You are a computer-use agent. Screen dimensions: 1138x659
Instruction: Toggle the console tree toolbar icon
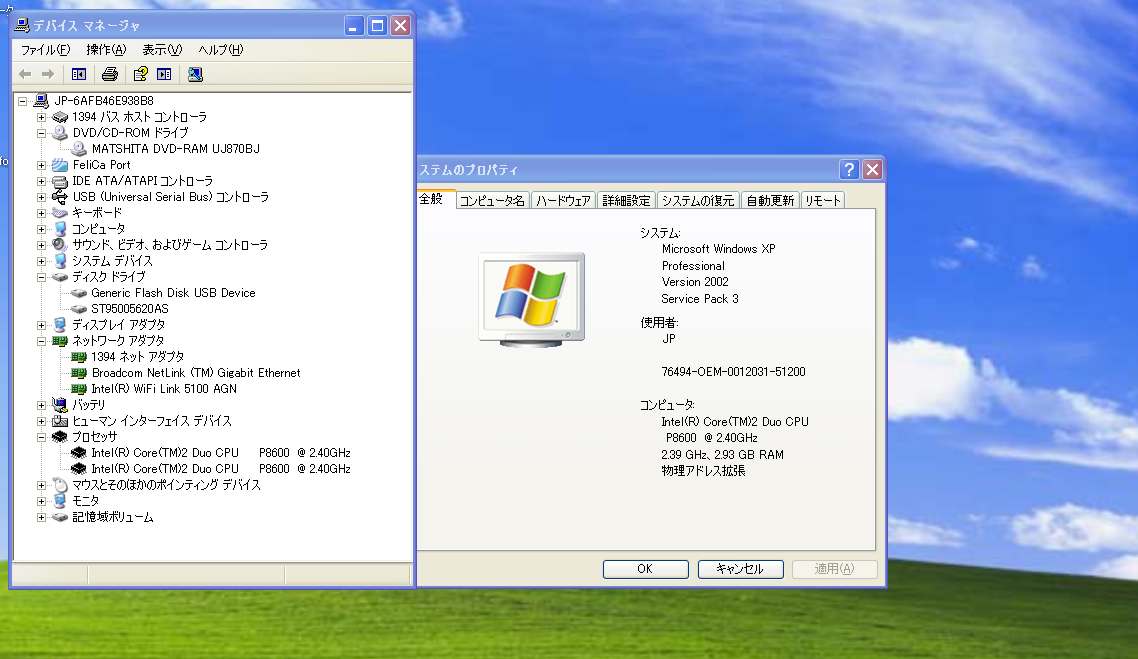[x=79, y=74]
